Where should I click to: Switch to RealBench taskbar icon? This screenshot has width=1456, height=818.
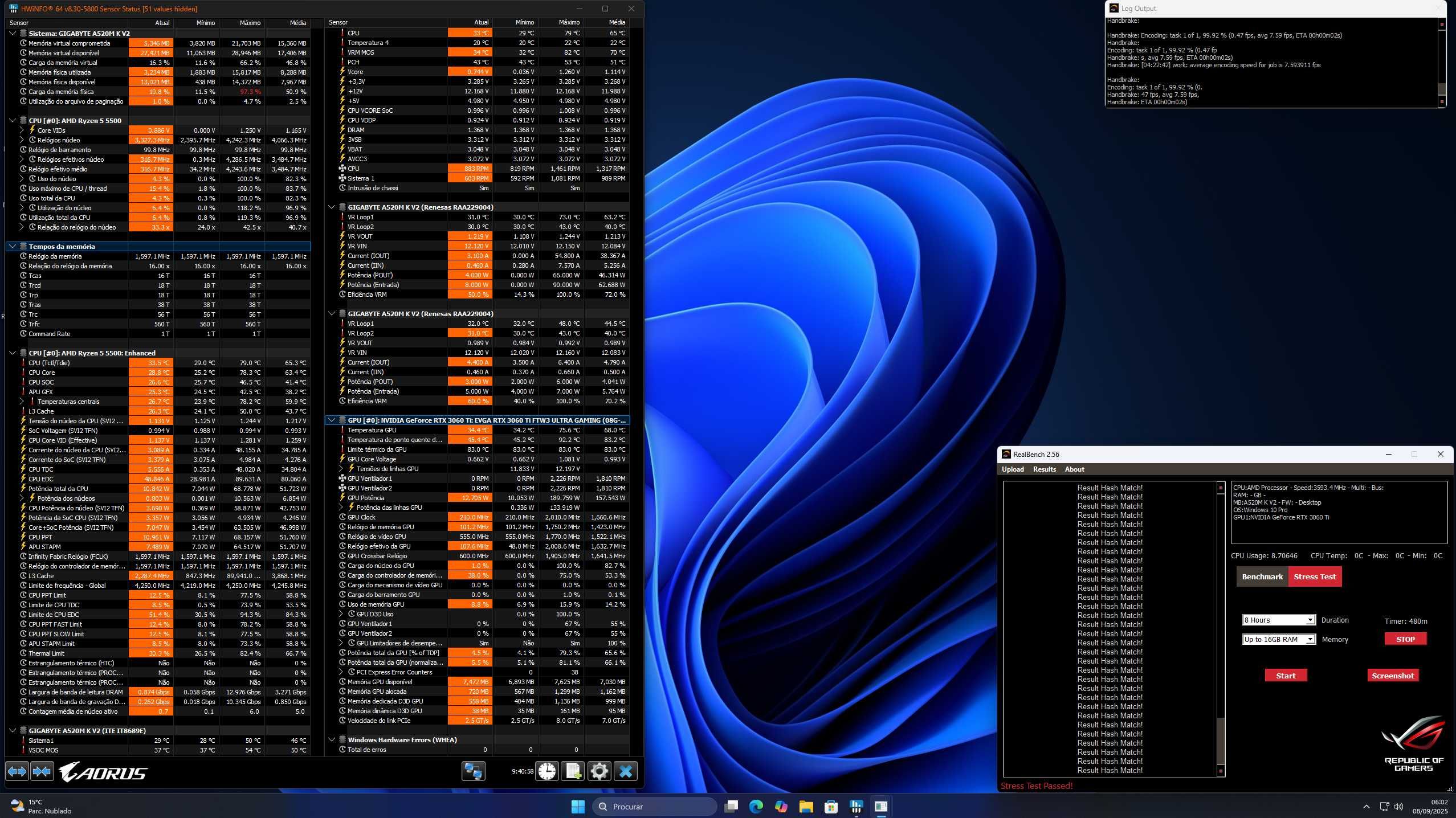pyautogui.click(x=881, y=806)
